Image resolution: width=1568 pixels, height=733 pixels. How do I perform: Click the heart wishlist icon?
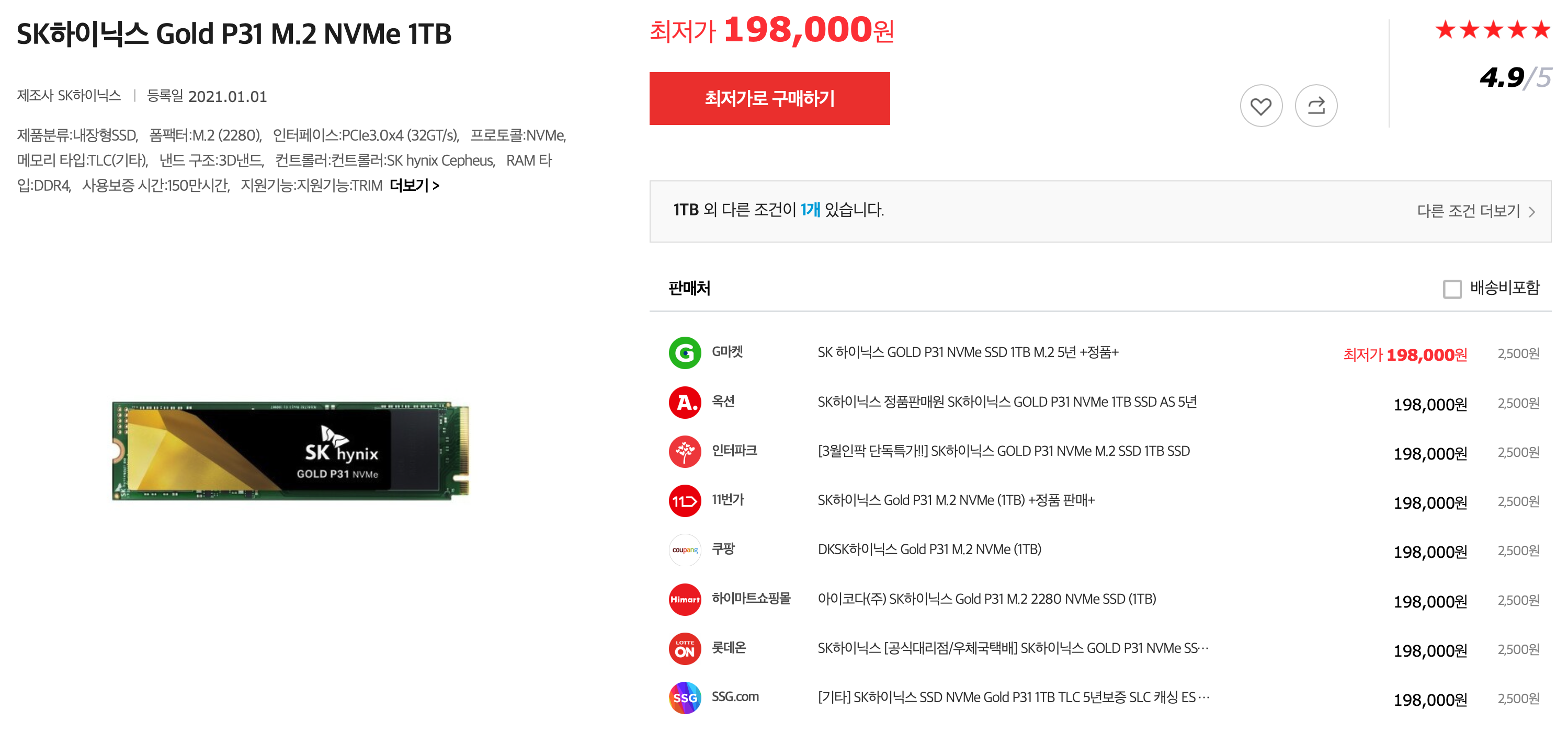click(x=1260, y=106)
